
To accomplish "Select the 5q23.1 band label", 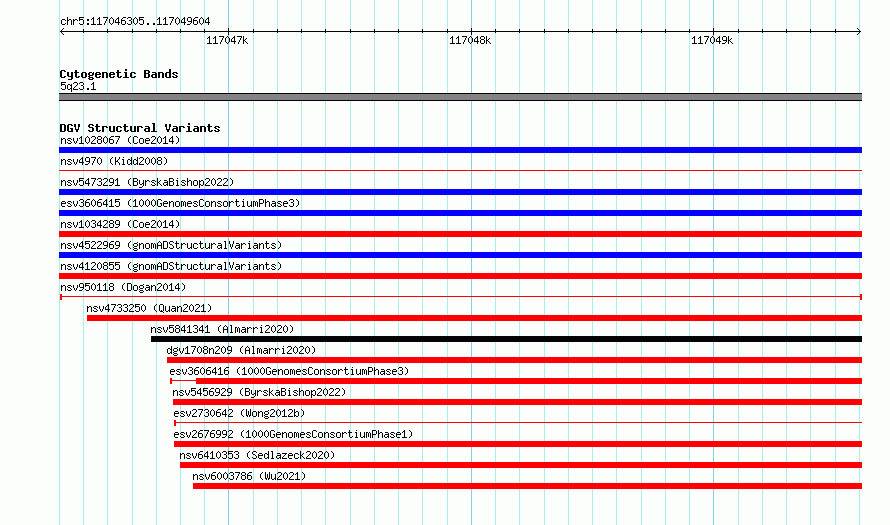I will coord(78,86).
